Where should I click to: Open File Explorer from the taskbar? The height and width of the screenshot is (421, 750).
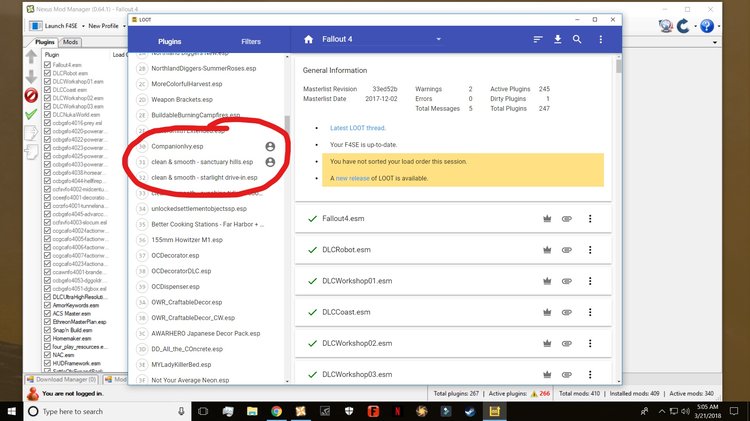point(252,411)
